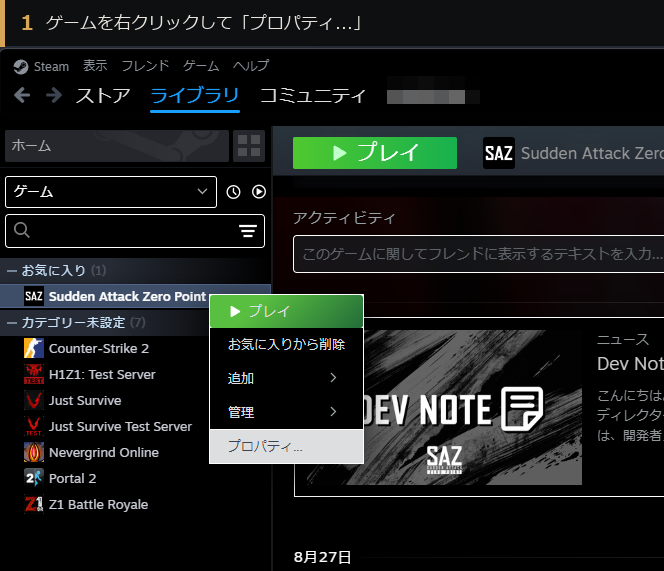Switch to grid collections view icon

click(x=249, y=146)
